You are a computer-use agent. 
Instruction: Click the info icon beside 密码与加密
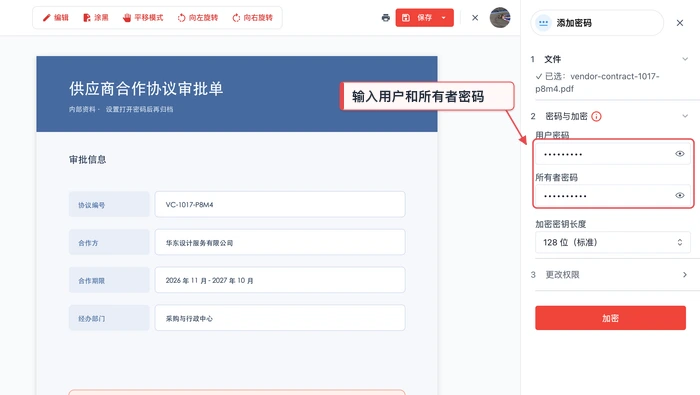[x=596, y=116]
